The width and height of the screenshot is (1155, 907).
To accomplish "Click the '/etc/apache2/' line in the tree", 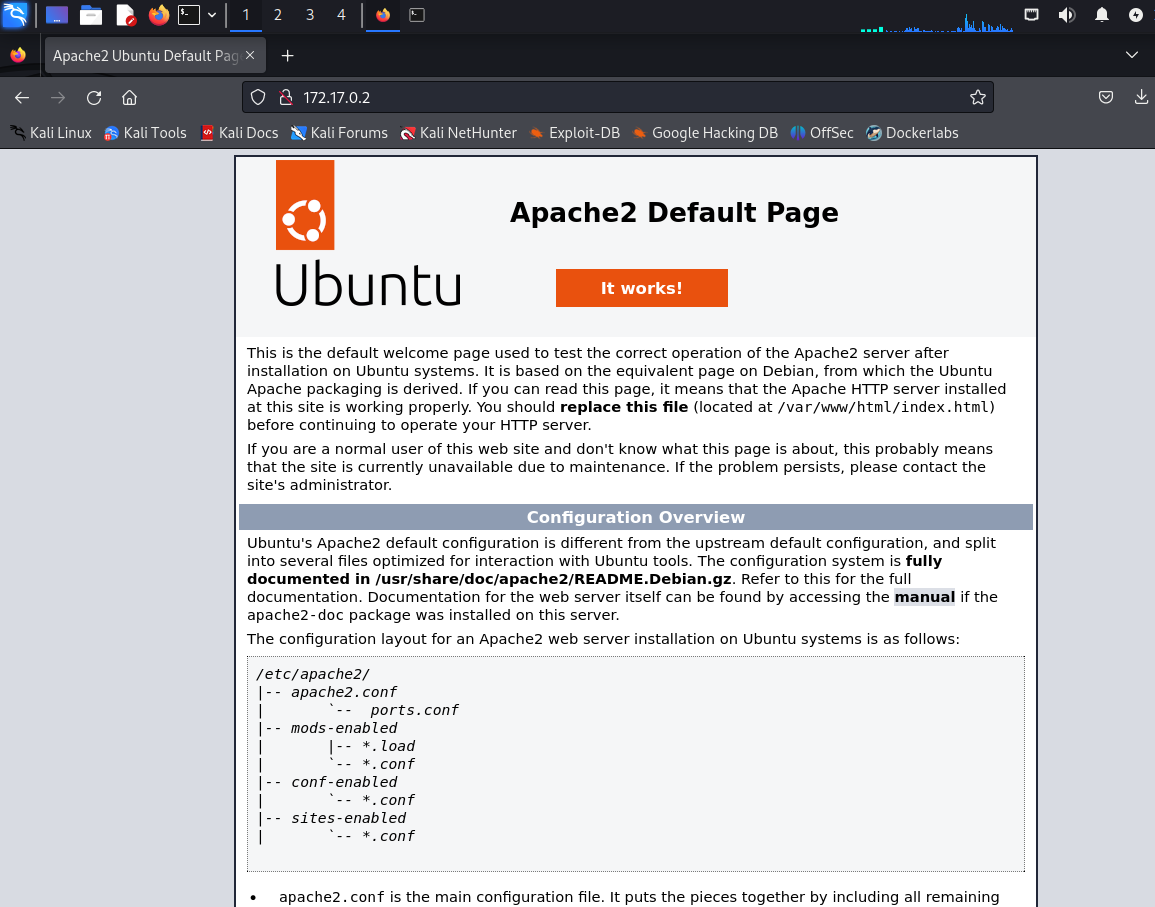I will pos(312,674).
